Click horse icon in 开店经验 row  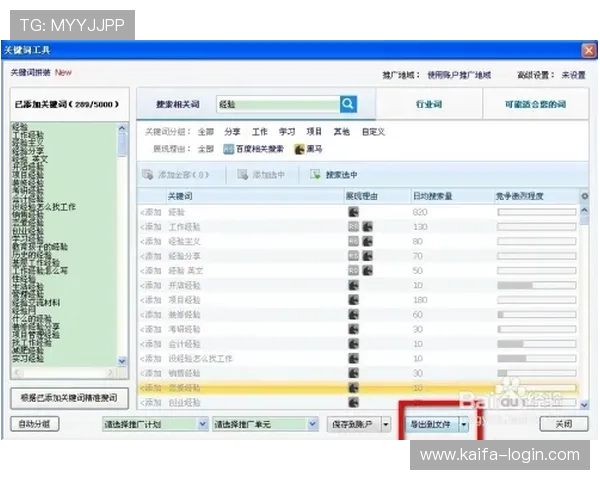click(x=354, y=285)
